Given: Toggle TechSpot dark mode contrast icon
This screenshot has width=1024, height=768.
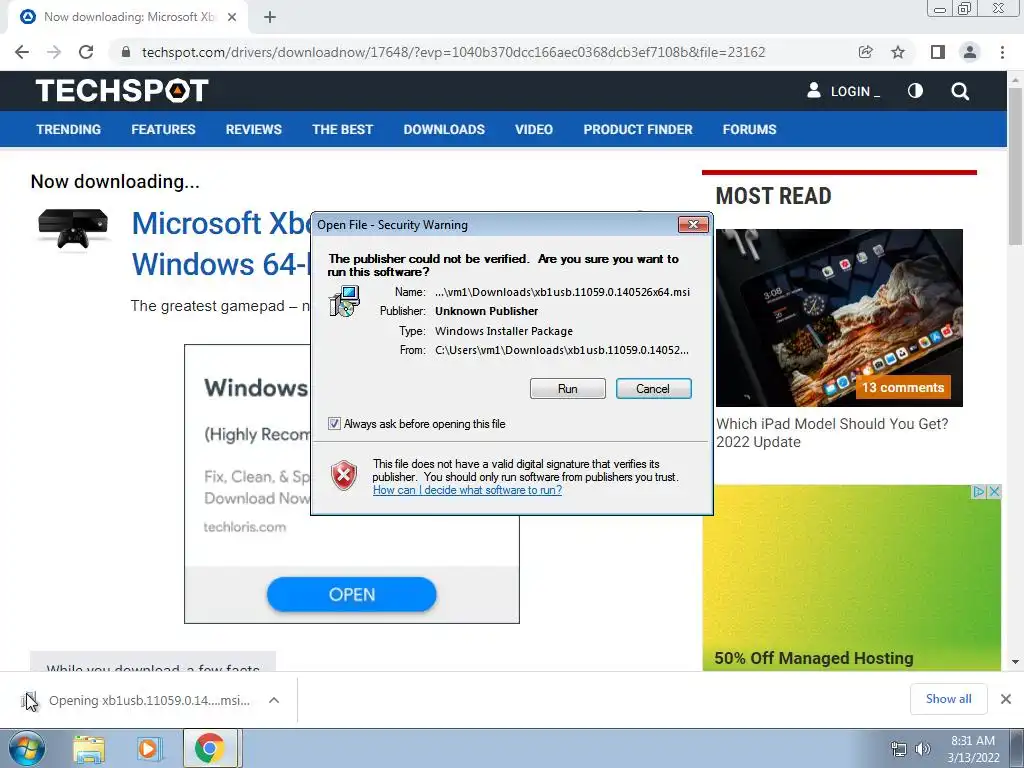Looking at the screenshot, I should click(916, 91).
